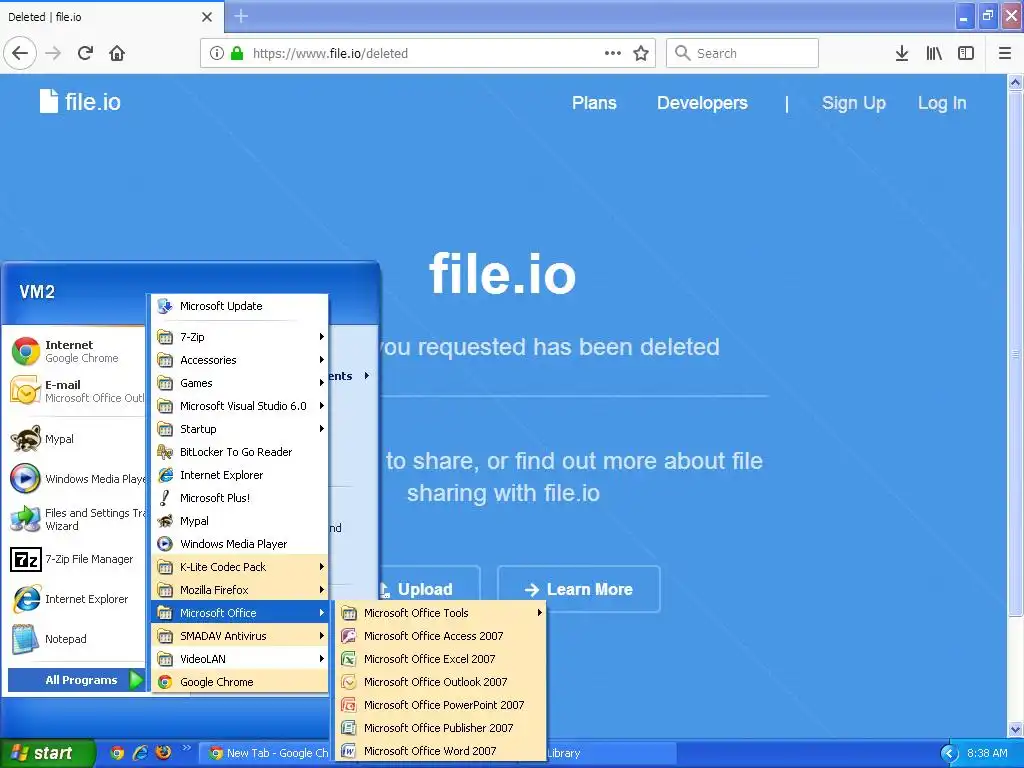Open the Firefox hamburger menu
Screen dimensions: 1024x768
click(x=1005, y=53)
